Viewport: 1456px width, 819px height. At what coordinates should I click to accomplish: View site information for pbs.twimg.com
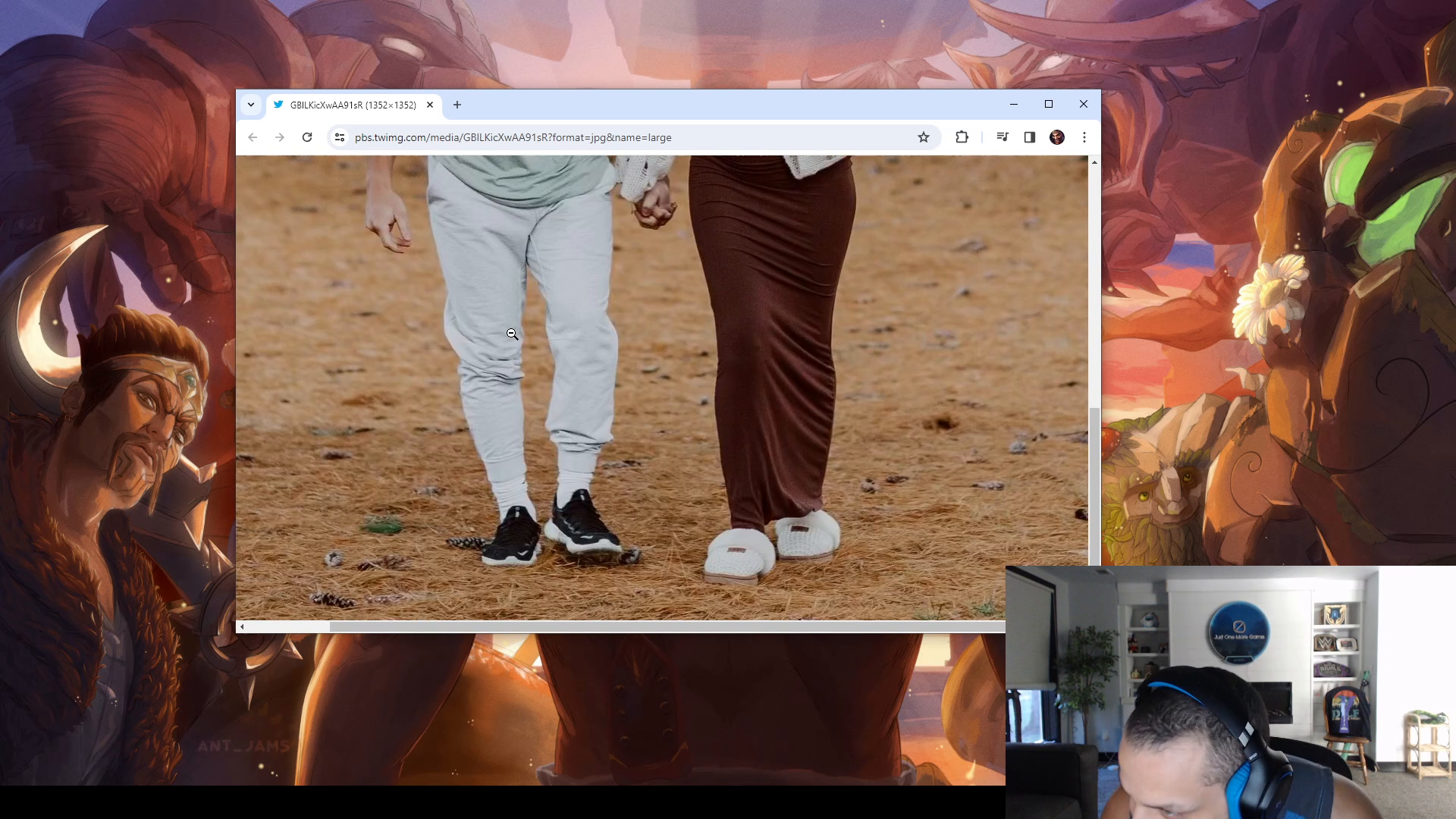[x=340, y=137]
